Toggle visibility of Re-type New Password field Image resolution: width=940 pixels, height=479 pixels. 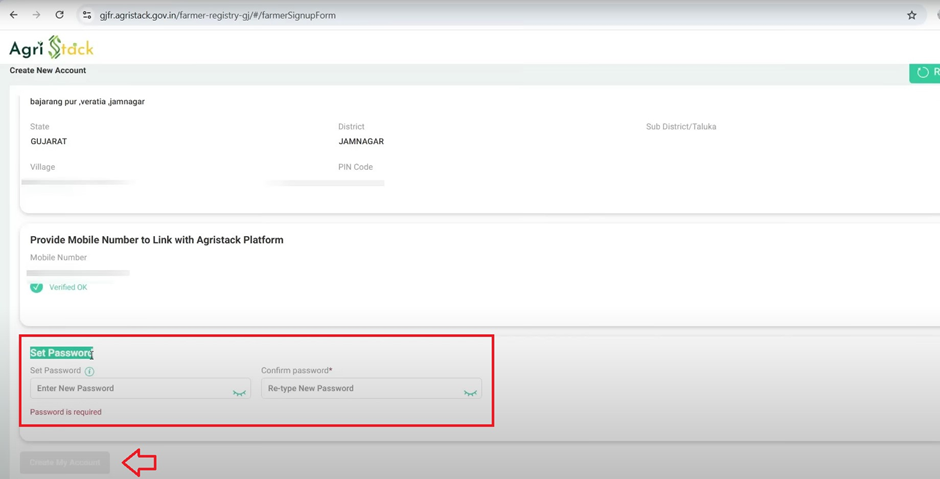[470, 393]
